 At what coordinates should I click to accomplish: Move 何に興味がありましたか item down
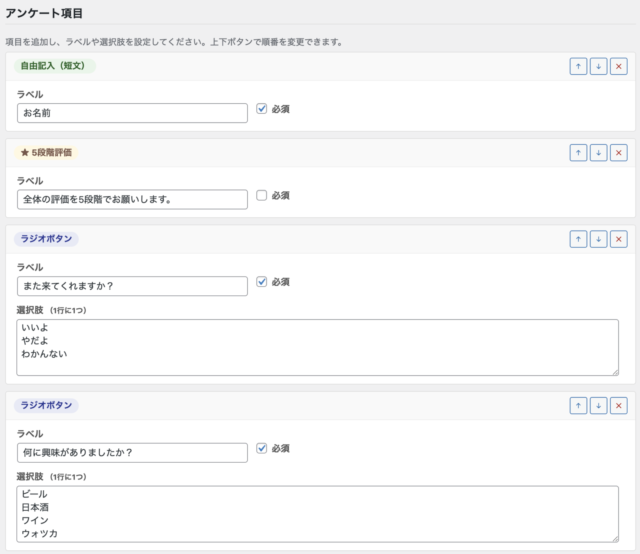point(598,405)
